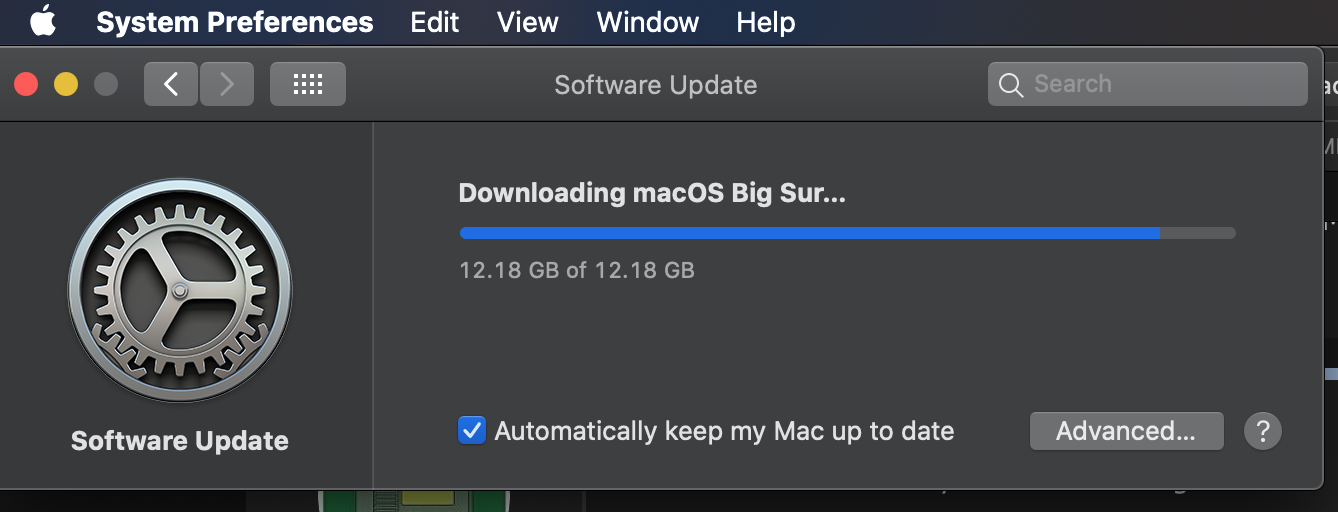Toggle Automatically keep my Mac up to date

[x=472, y=431]
